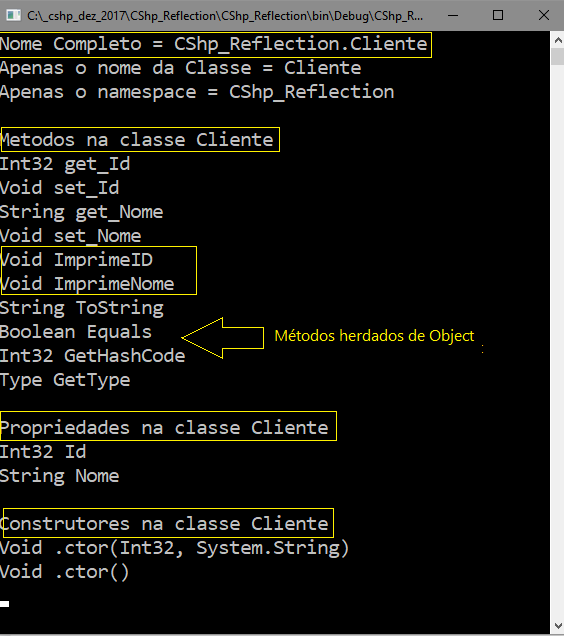Click the blinking console cursor
Screen dimensions: 564x636
tap(4, 604)
